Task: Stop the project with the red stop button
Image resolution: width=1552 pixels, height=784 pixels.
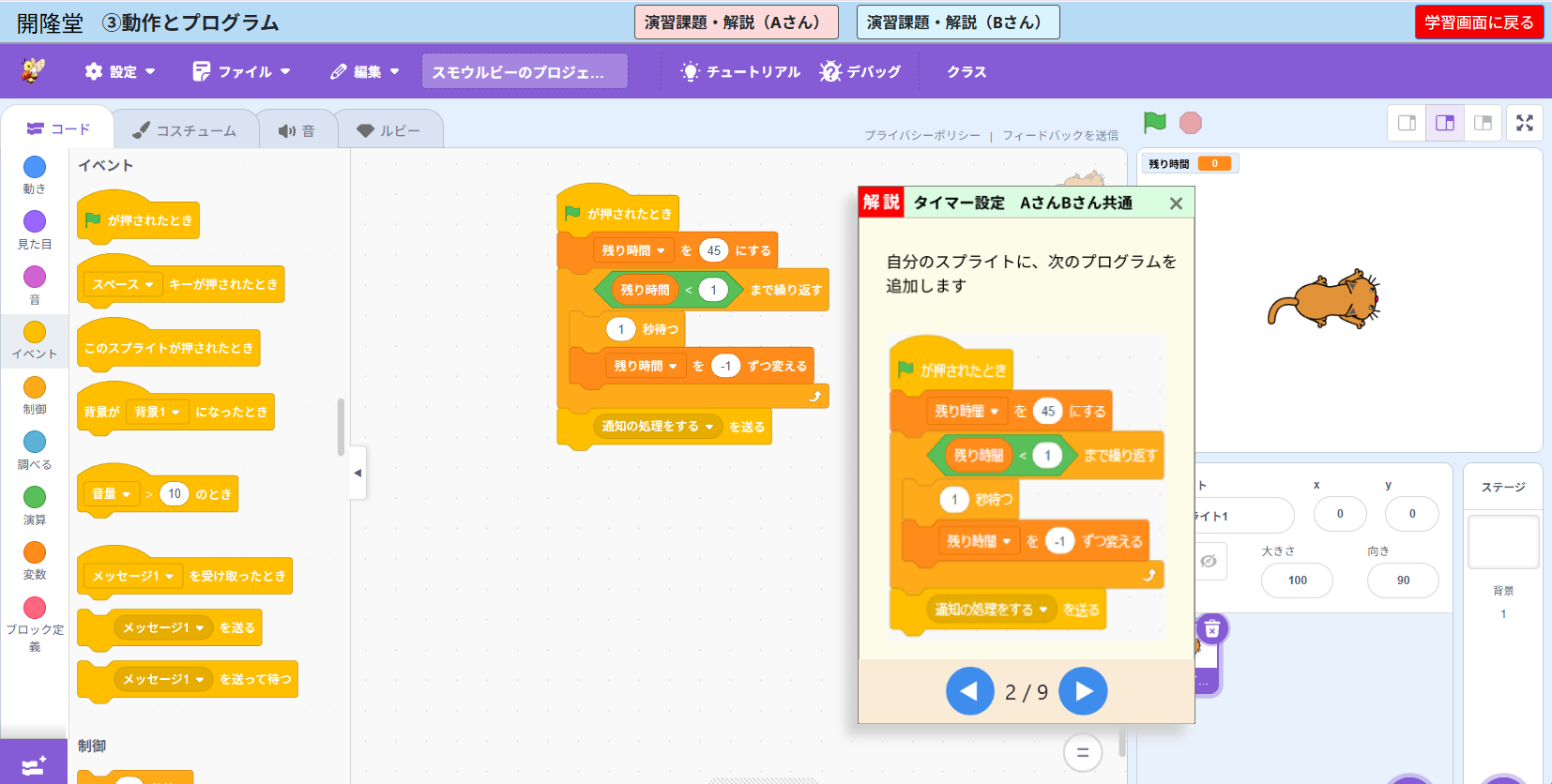Action: [x=1191, y=123]
